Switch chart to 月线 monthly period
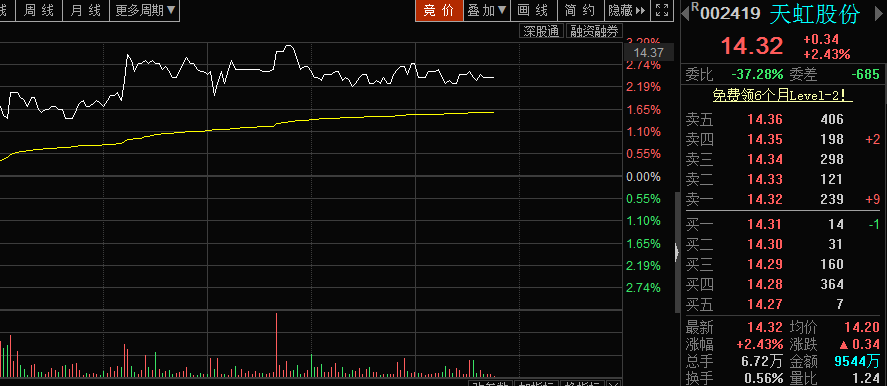Image resolution: width=887 pixels, height=386 pixels. (85, 10)
